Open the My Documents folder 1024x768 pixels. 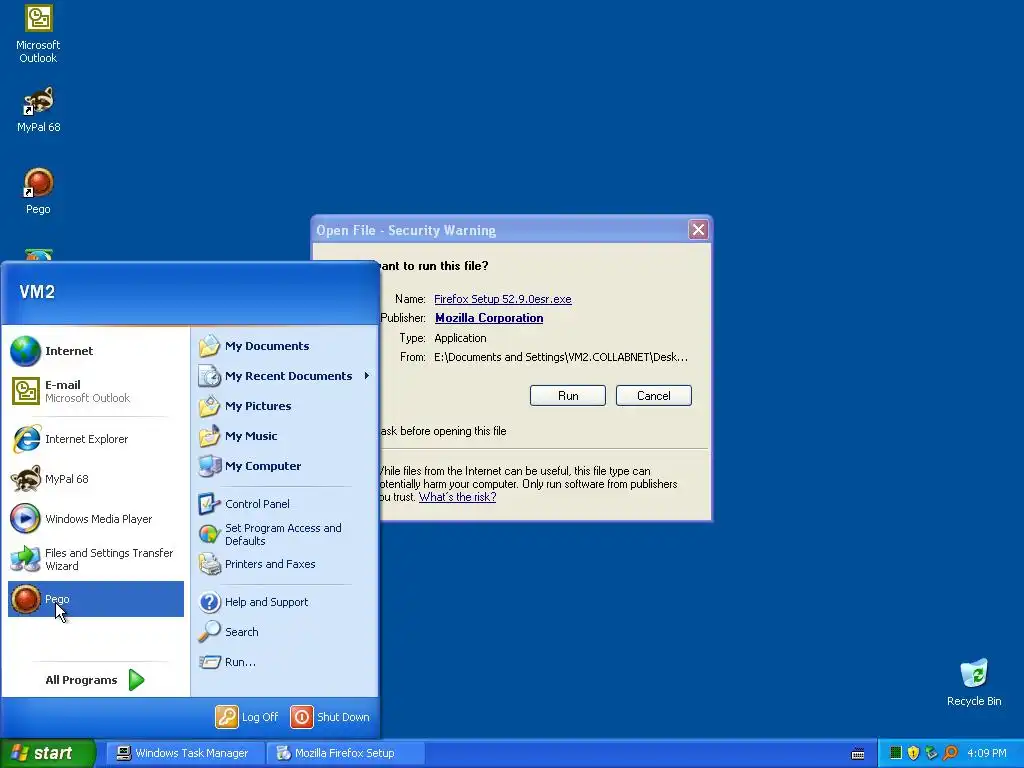tap(284, 346)
